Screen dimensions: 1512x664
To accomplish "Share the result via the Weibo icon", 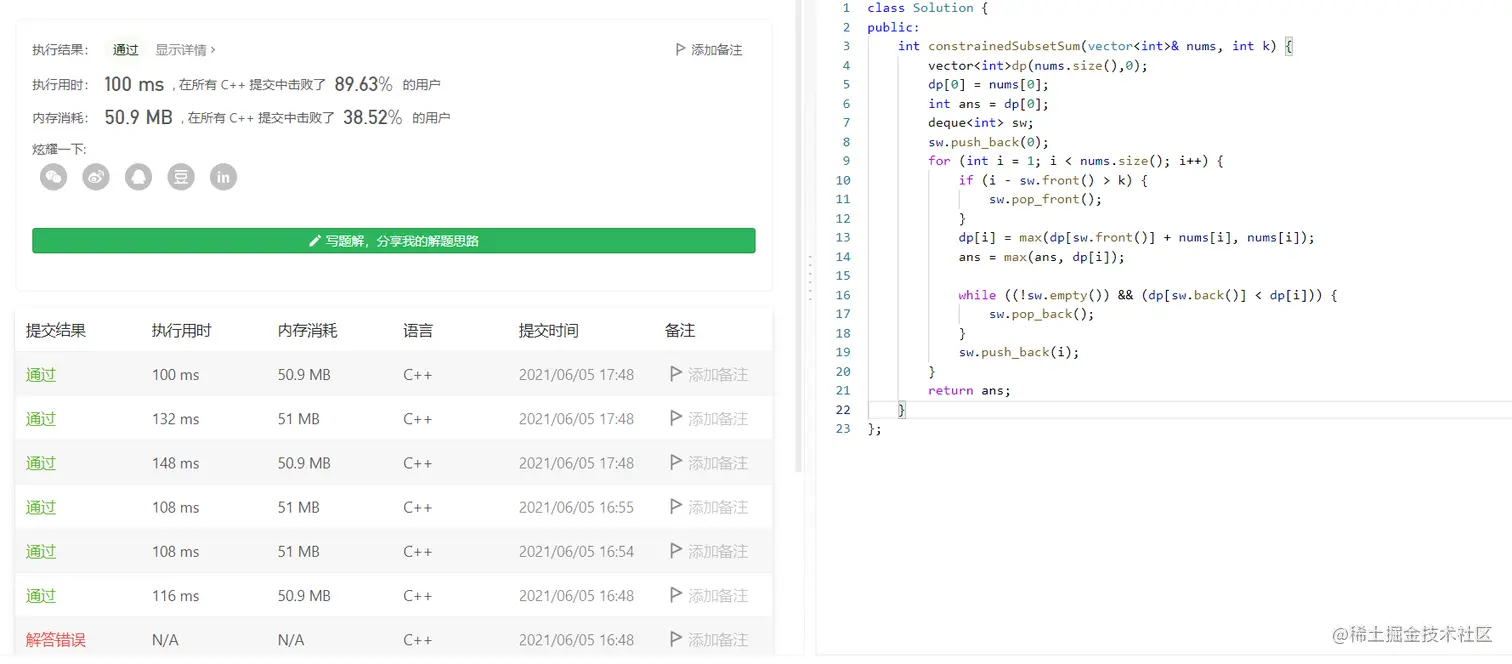I will coord(96,177).
